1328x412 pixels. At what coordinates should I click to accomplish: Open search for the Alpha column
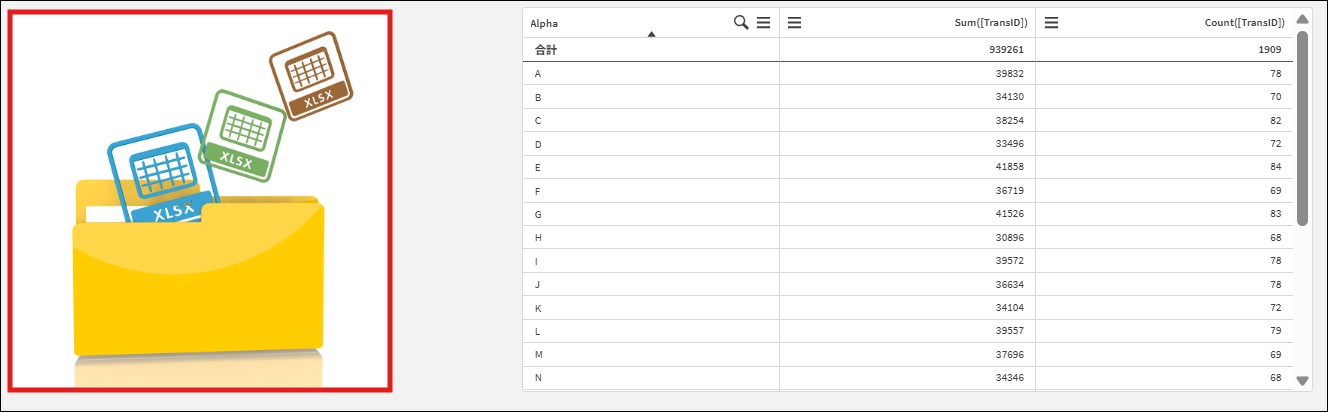pyautogui.click(x=741, y=22)
